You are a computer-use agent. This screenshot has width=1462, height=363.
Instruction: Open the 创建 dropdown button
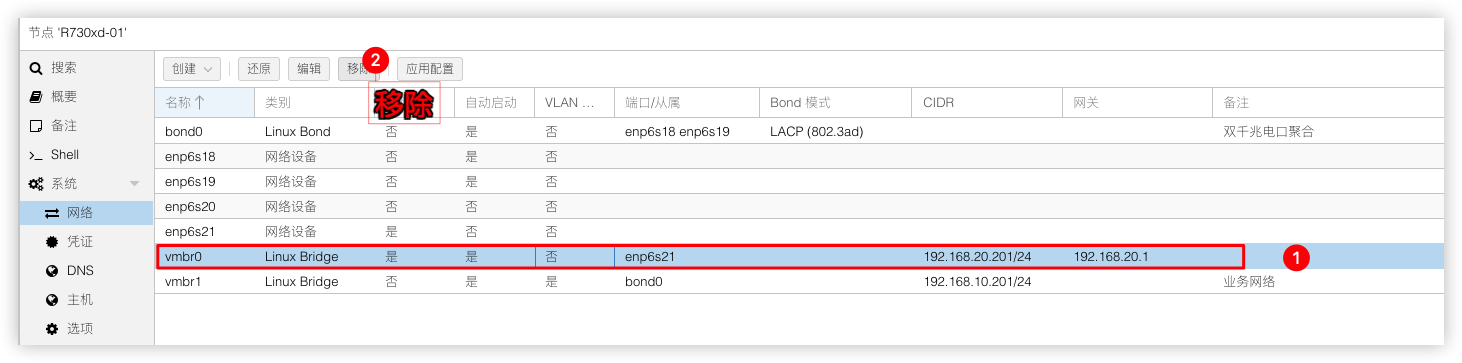coord(192,69)
